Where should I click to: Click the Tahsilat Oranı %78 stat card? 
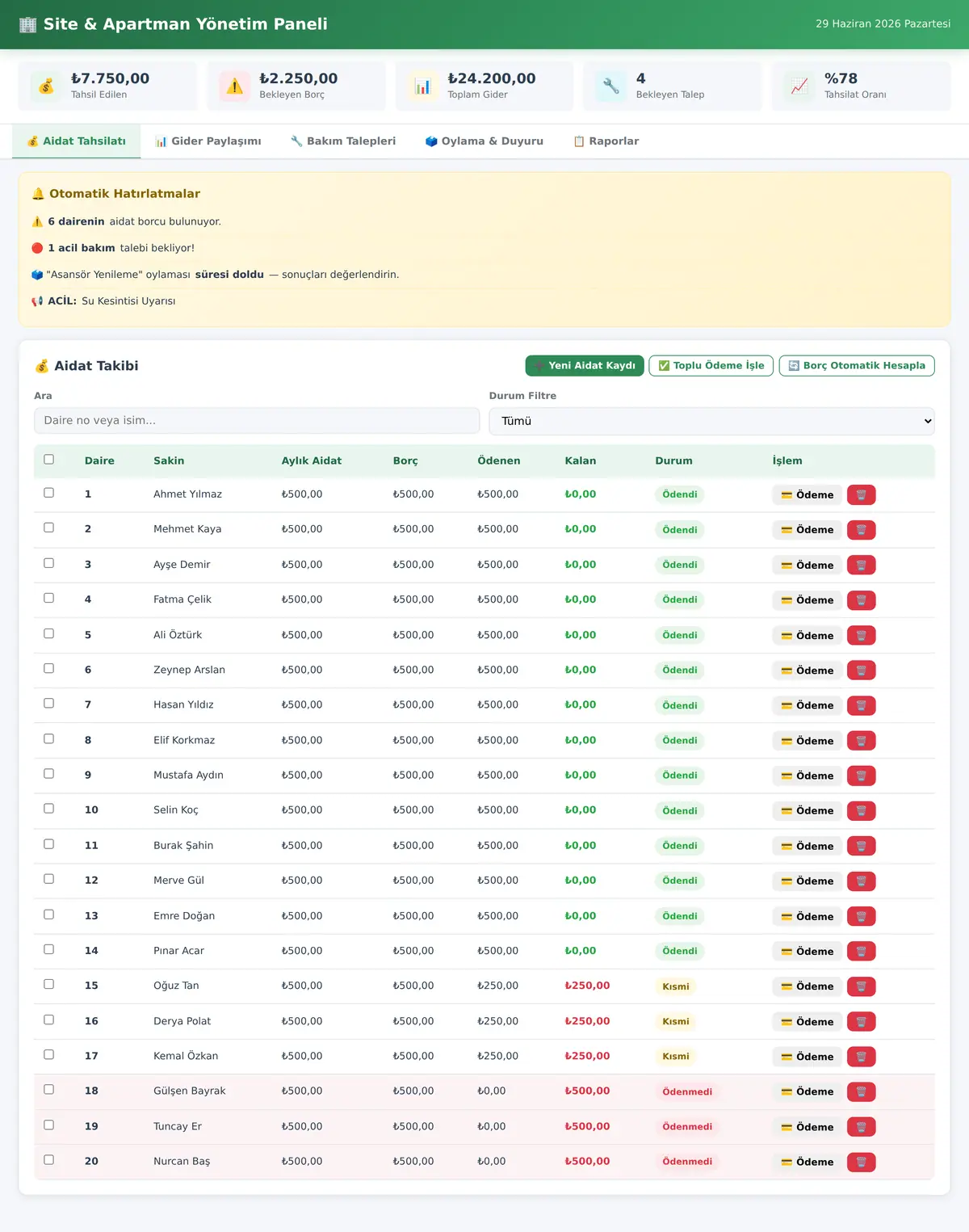pos(861,86)
